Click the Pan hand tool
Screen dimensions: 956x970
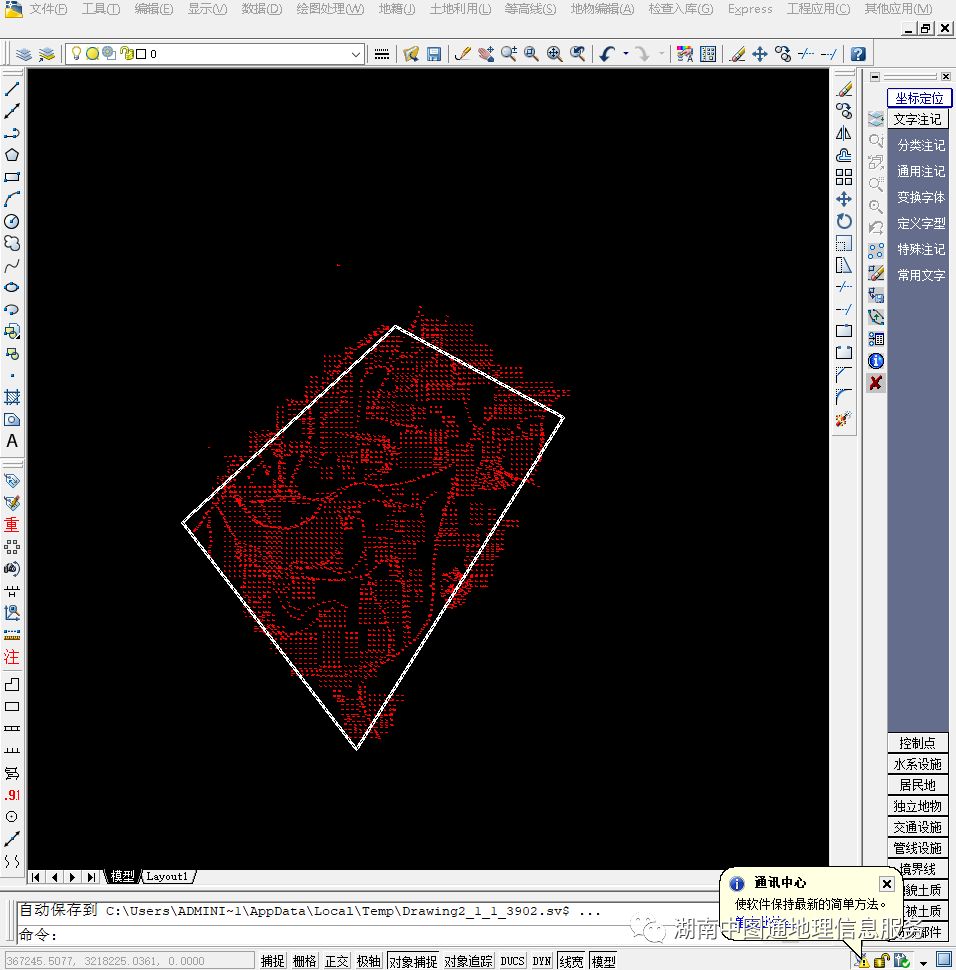point(486,54)
